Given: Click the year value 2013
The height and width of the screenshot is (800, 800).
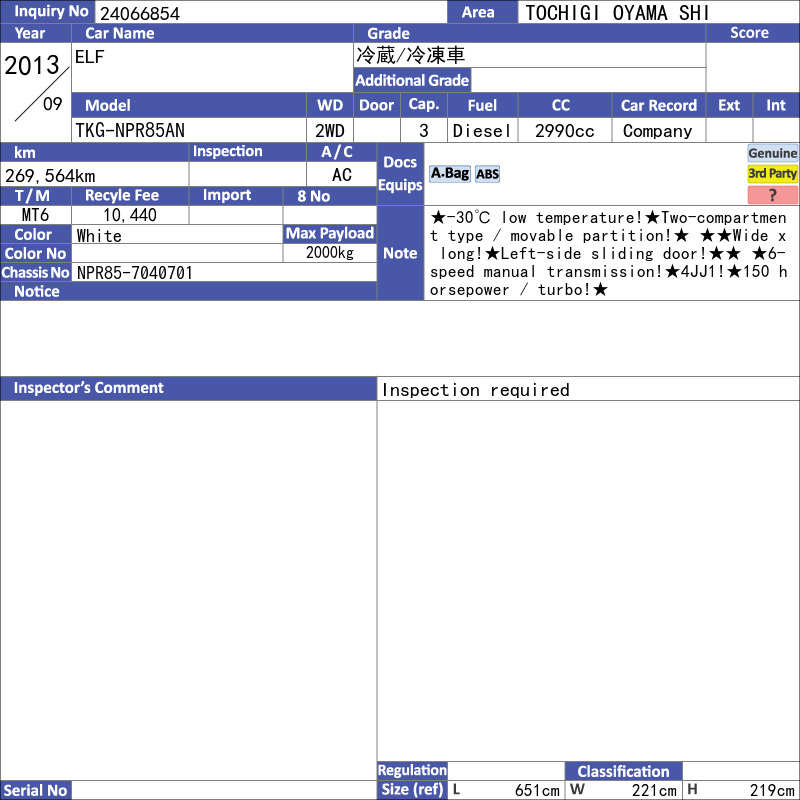Looking at the screenshot, I should 32,65.
